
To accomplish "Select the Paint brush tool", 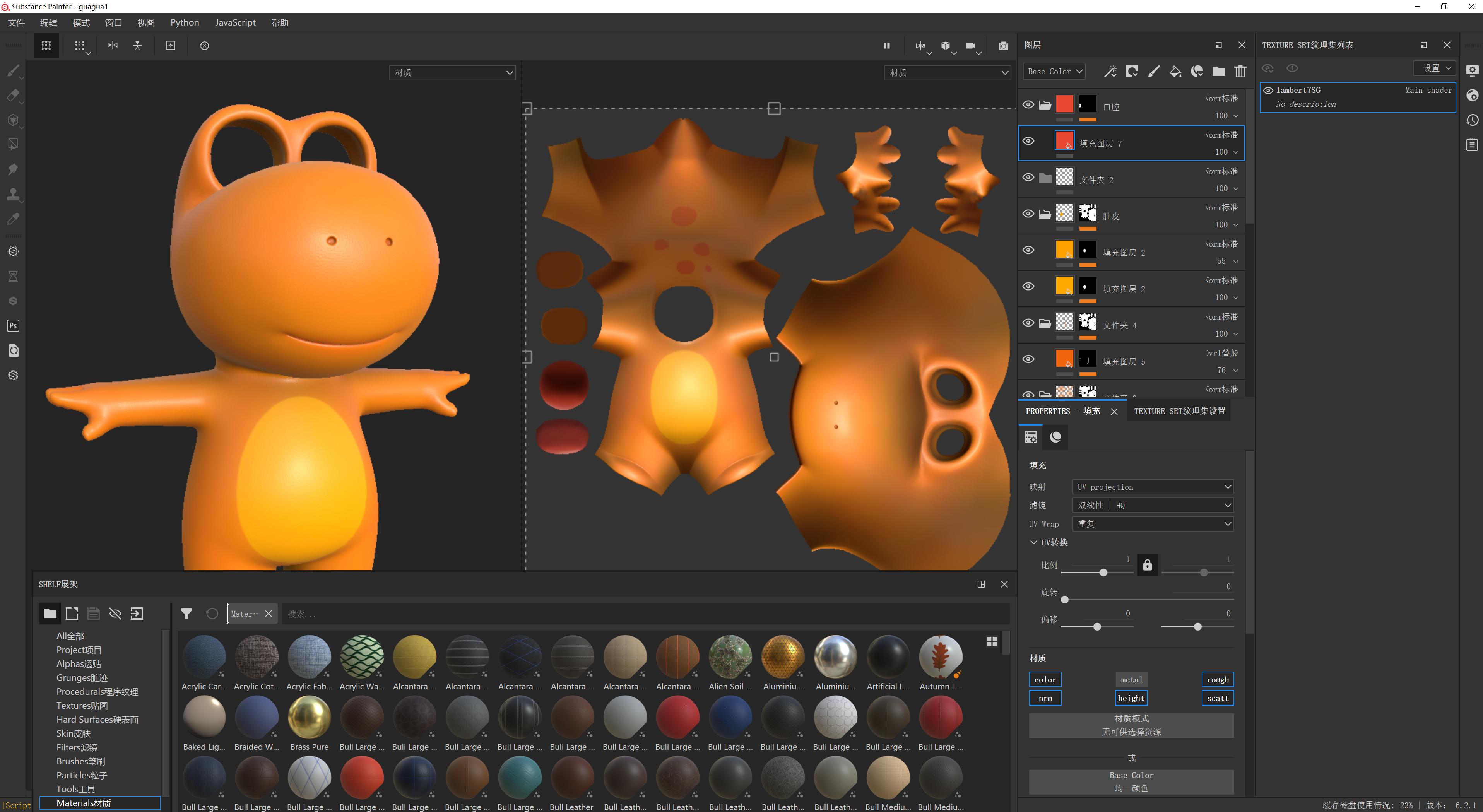I will pos(13,71).
